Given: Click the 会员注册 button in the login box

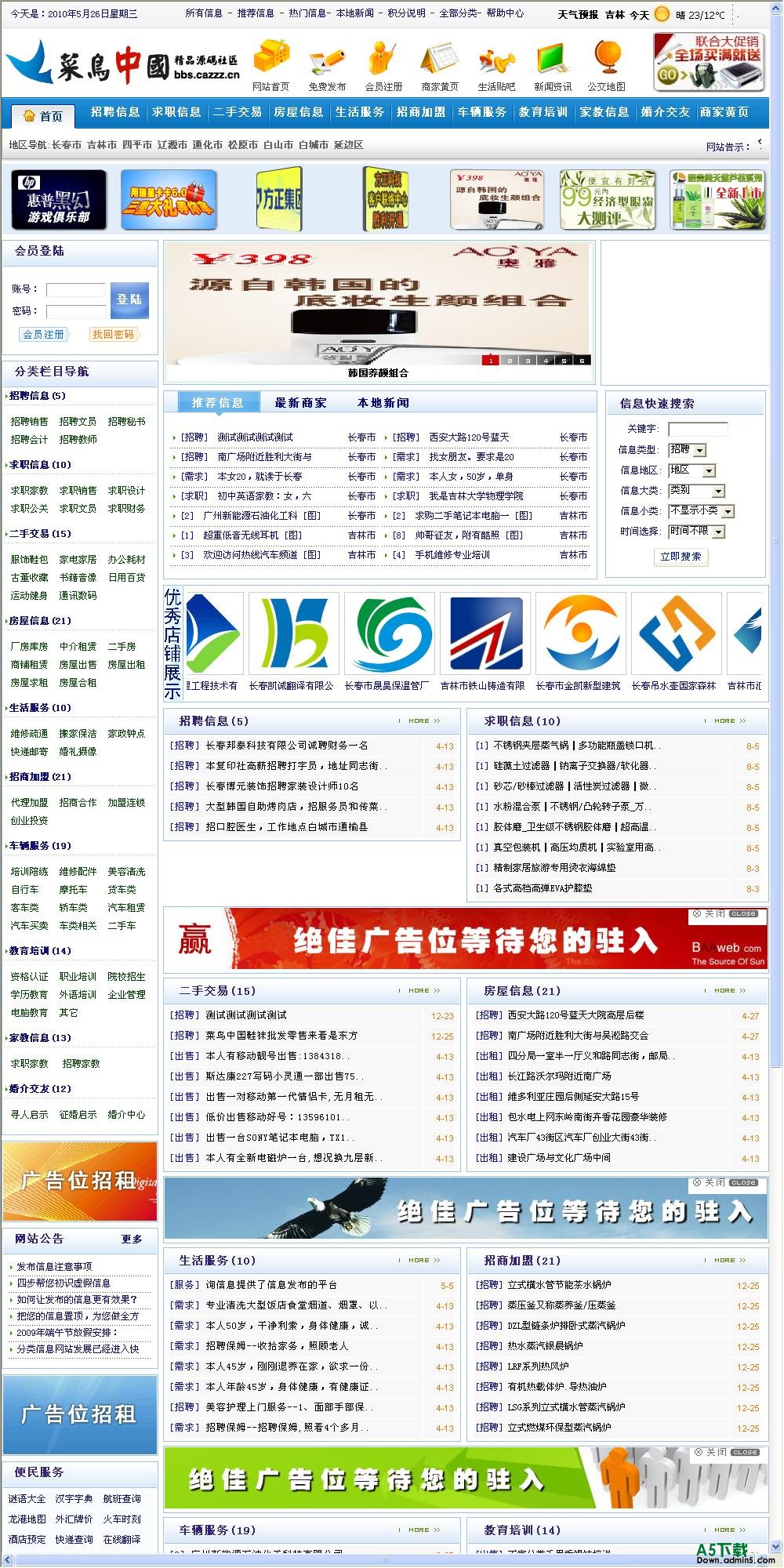Looking at the screenshot, I should 44,335.
